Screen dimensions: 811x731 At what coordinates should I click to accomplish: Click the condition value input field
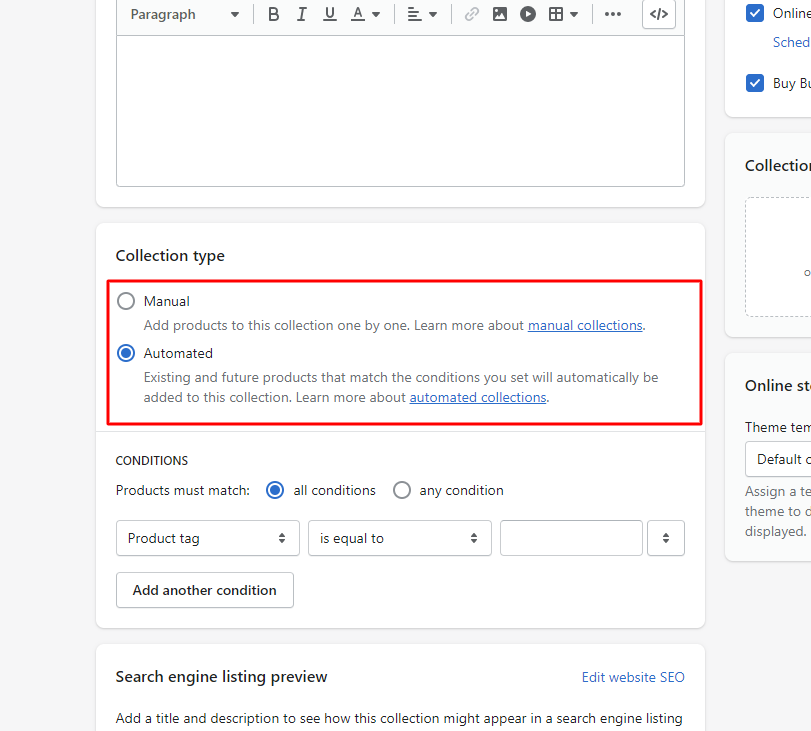point(571,538)
